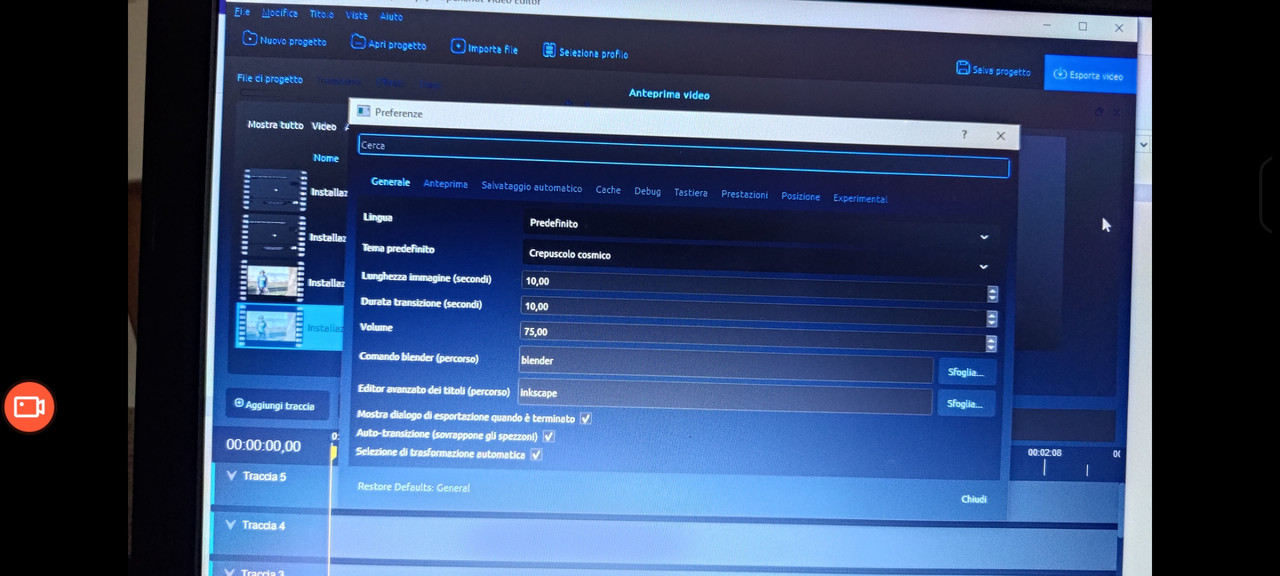Screen dimensions: 1280x576
Task: Click Chiudi to close preferences
Action: click(x=974, y=499)
